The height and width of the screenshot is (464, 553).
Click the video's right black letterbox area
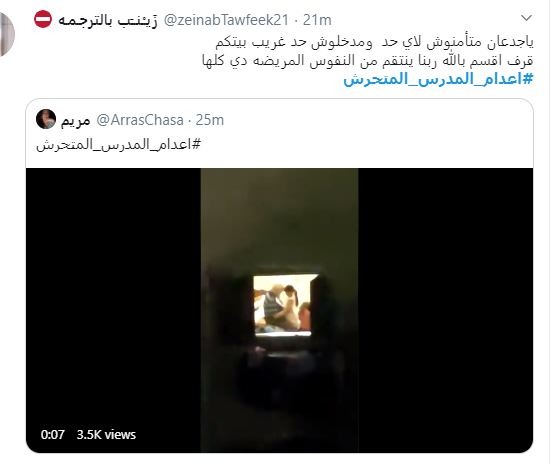click(445, 310)
